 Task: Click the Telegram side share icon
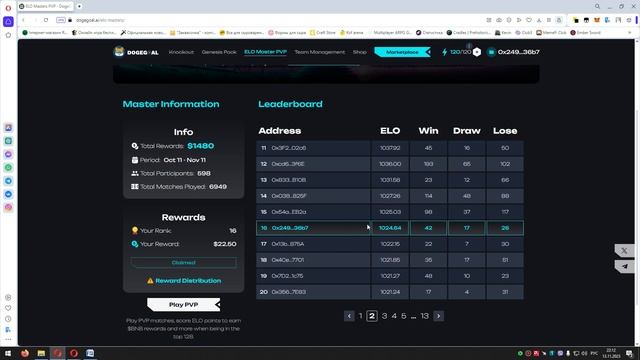(x=624, y=266)
